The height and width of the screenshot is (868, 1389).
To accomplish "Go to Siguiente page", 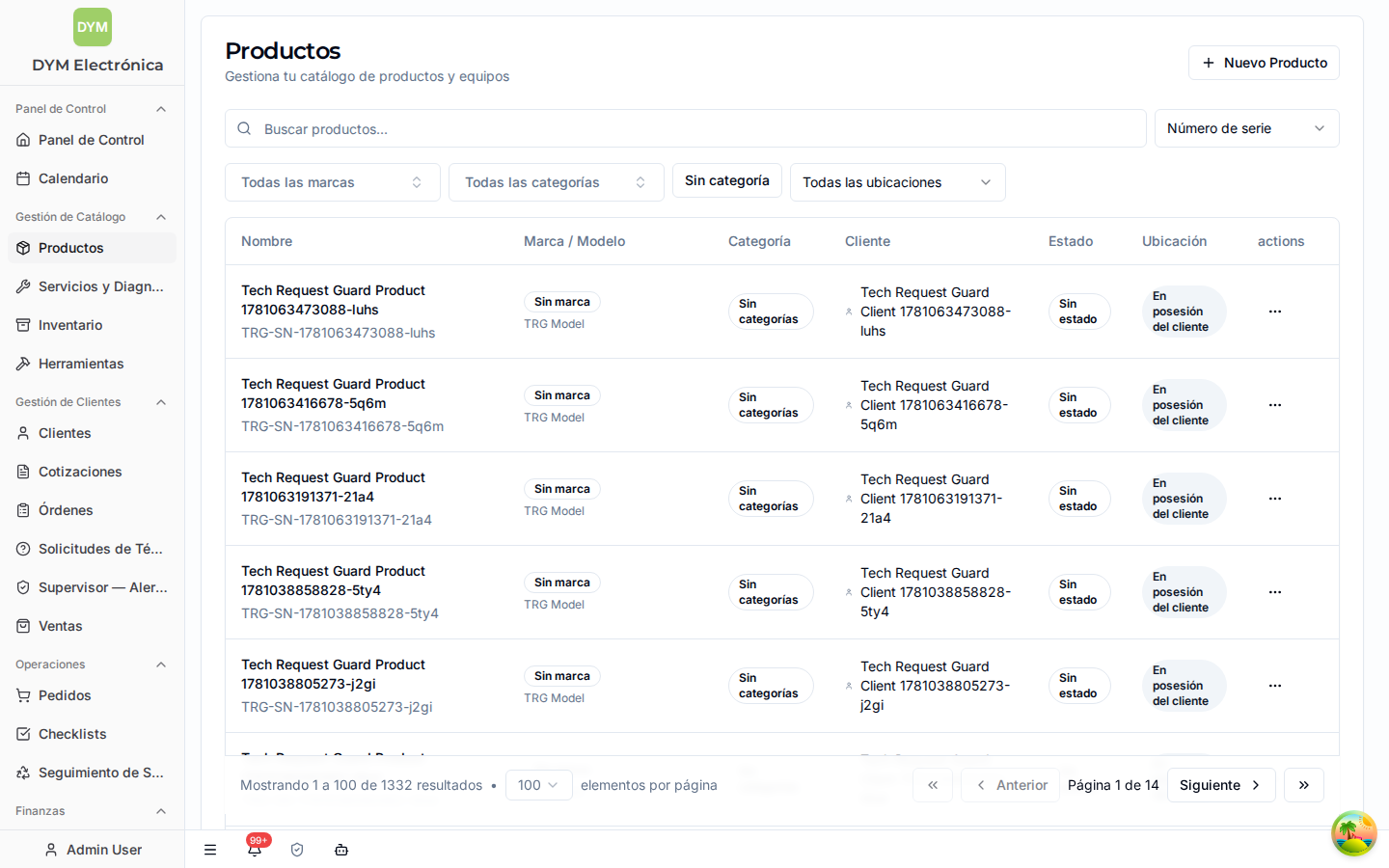I will 1221,785.
